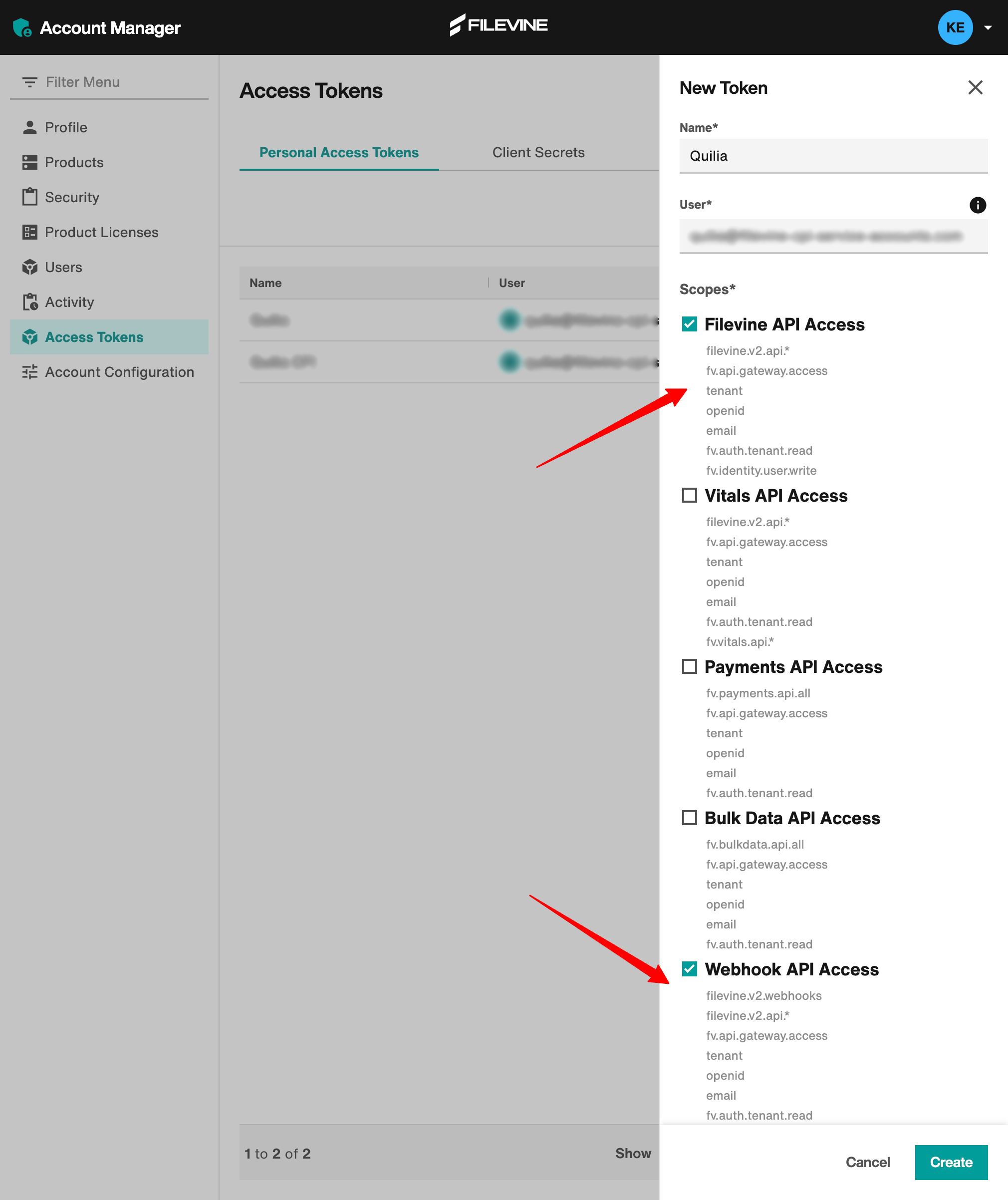Go to Products in the sidebar
Viewport: 1008px width, 1200px height.
[x=109, y=162]
